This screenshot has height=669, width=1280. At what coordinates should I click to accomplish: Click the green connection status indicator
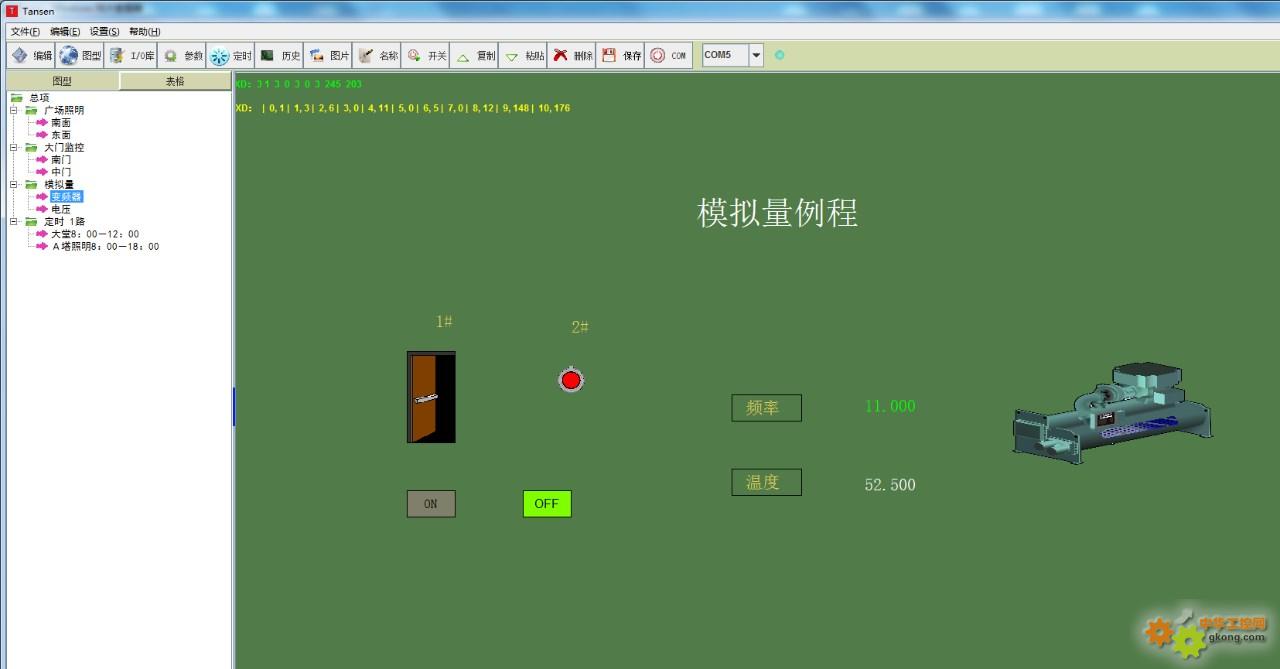[x=780, y=55]
